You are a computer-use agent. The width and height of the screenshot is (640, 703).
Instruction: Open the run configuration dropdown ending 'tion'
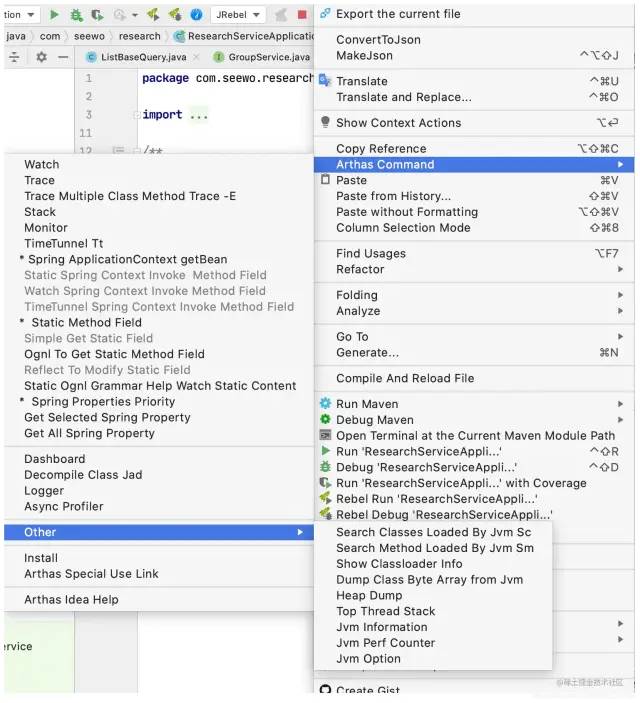pos(20,15)
